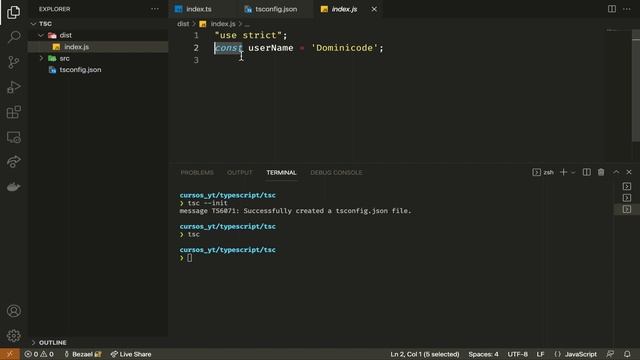Maximize the panel with the chevron-up icon
This screenshot has height=360, width=640.
pyautogui.click(x=616, y=172)
